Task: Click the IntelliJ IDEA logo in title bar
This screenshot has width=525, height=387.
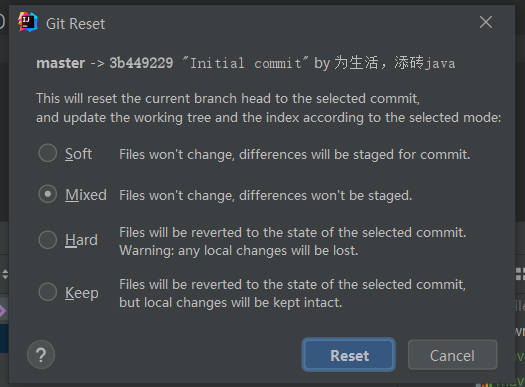Action: [x=28, y=22]
